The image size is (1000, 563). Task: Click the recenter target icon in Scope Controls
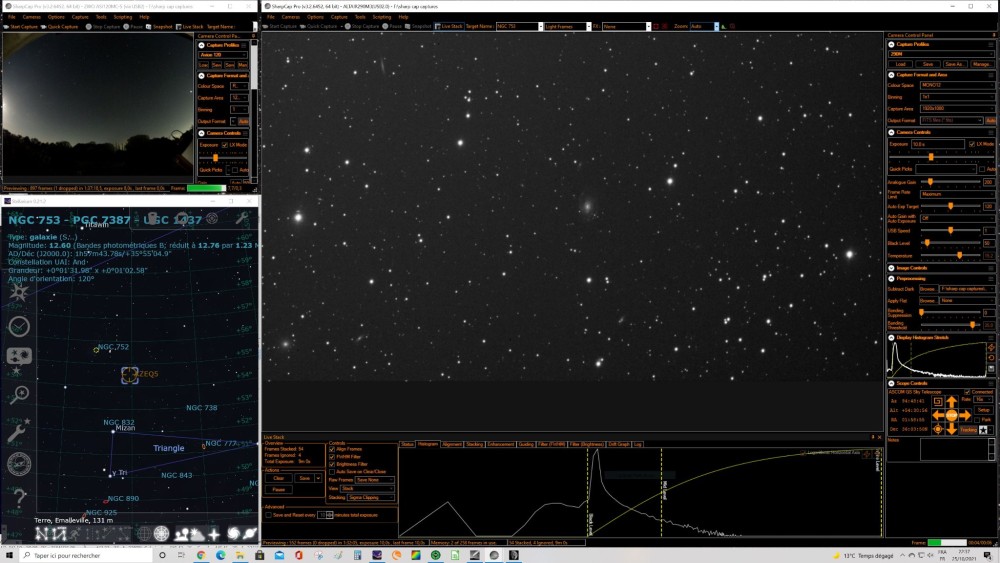938,429
